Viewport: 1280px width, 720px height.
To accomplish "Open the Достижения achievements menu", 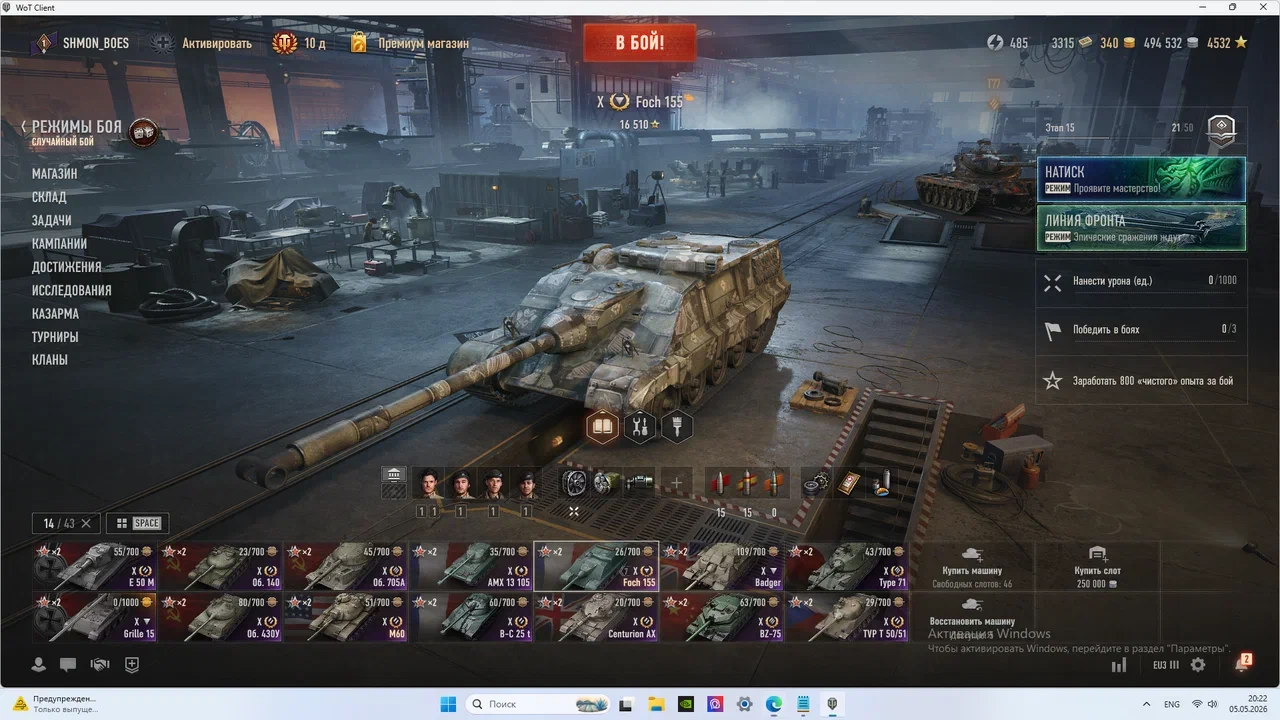I will point(66,267).
